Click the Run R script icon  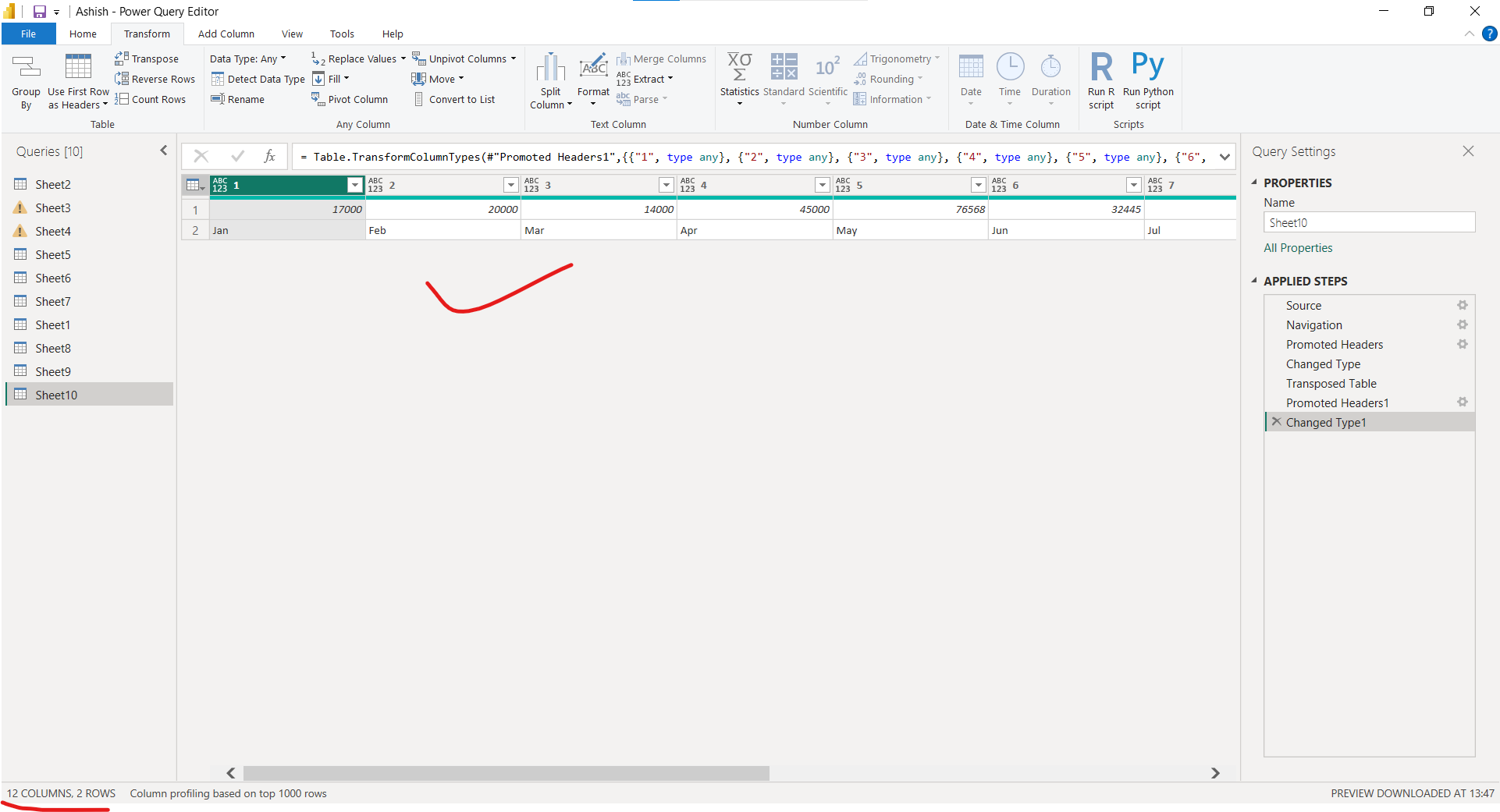(1101, 68)
